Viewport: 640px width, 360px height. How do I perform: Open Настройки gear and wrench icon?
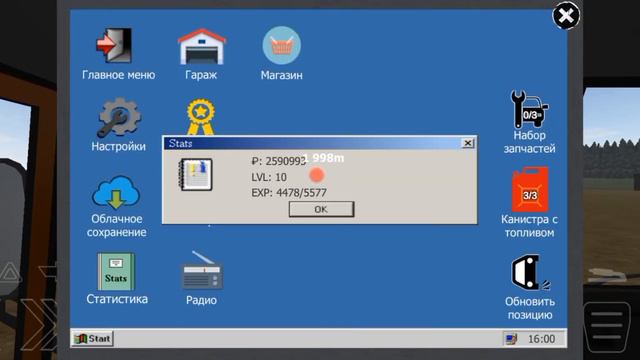(x=118, y=117)
